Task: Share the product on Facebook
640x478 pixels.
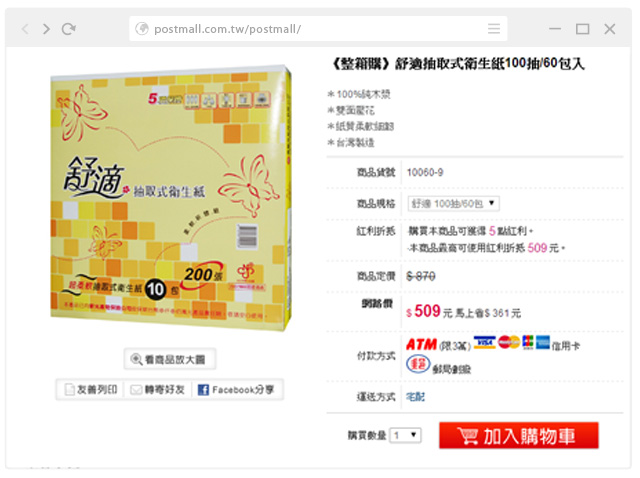Action: [236, 389]
